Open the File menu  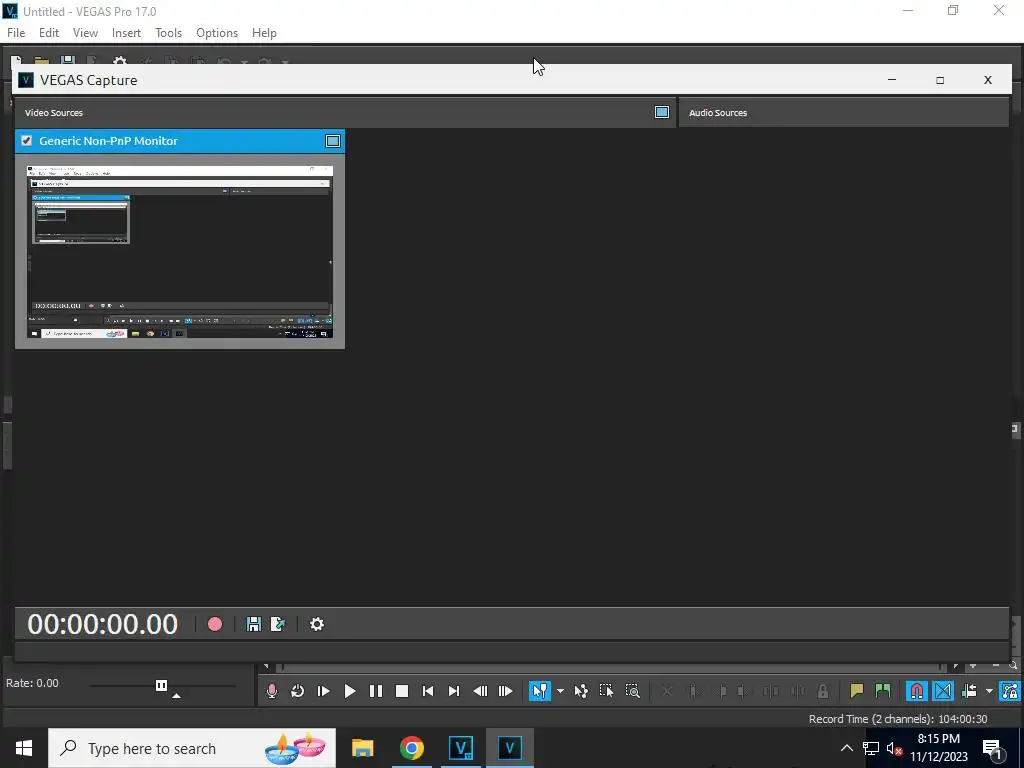click(x=16, y=33)
